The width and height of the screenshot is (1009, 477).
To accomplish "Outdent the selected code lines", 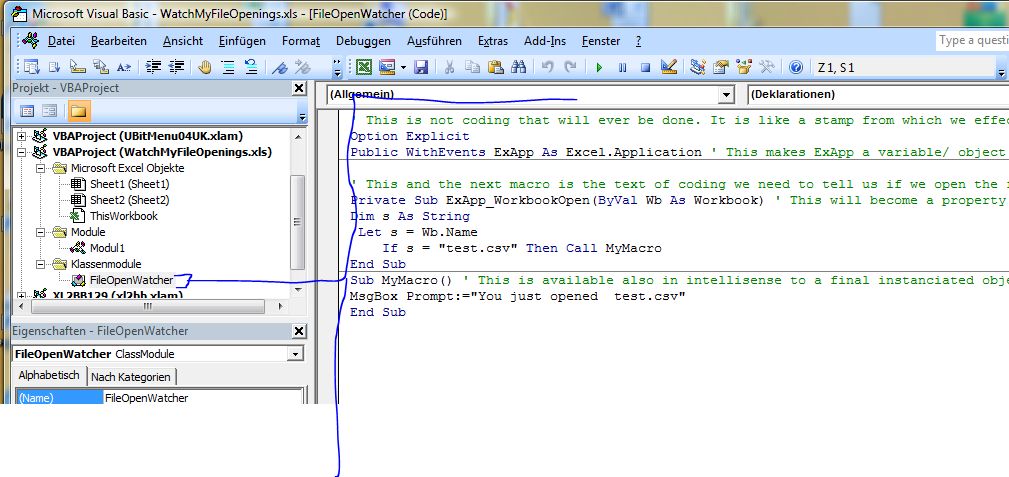I will pyautogui.click(x=176, y=67).
